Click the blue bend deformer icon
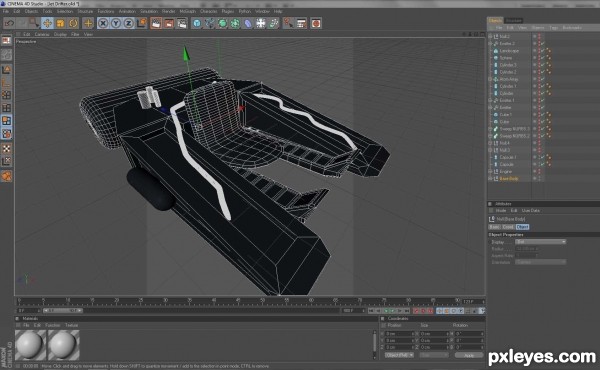 pyautogui.click(x=248, y=23)
